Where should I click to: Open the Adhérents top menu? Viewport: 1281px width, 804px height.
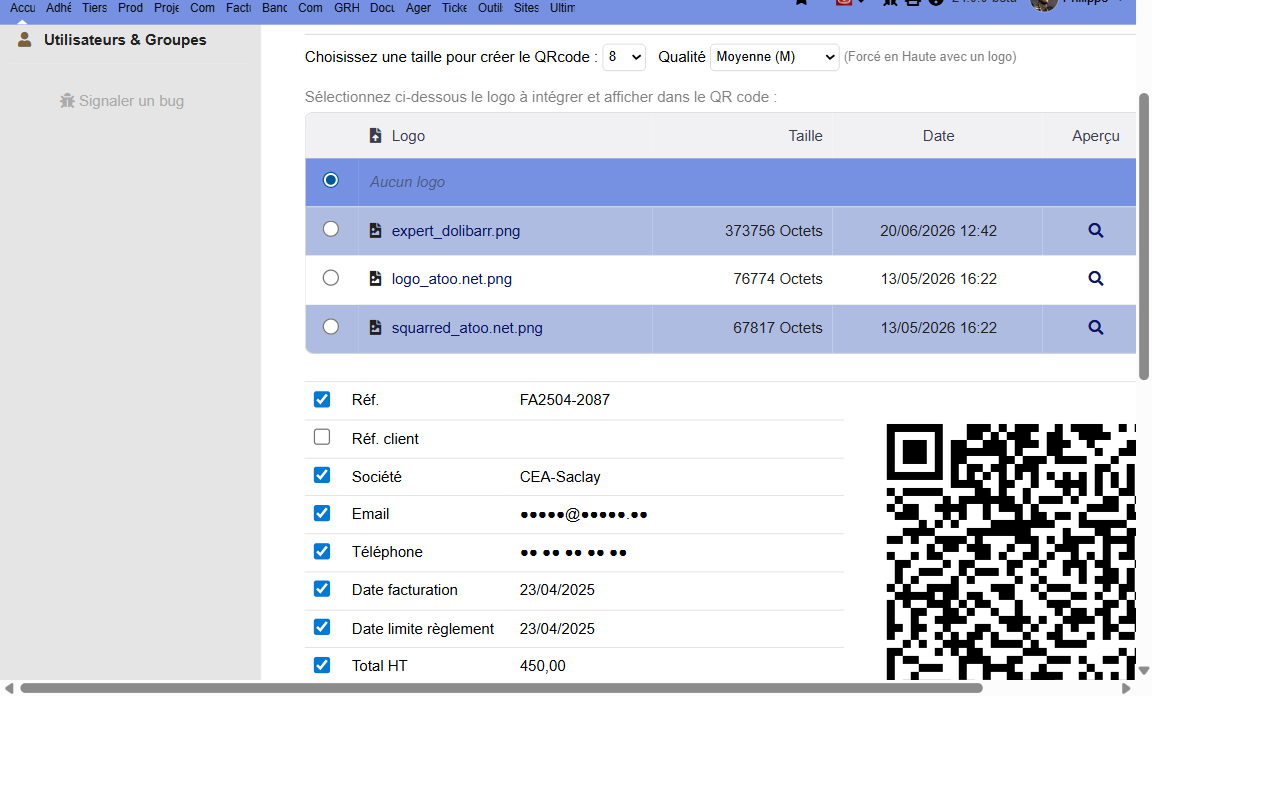pos(59,8)
